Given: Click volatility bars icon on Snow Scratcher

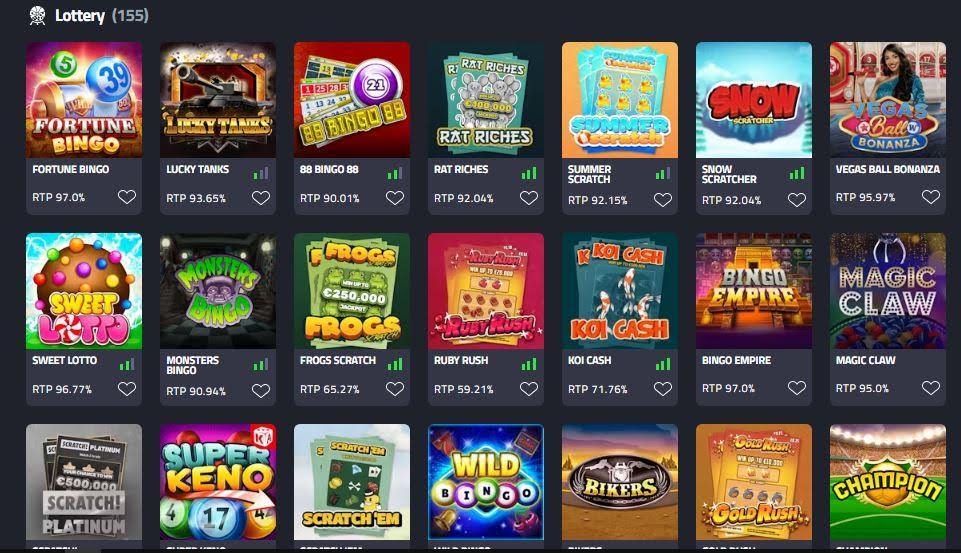Looking at the screenshot, I should click(797, 174).
